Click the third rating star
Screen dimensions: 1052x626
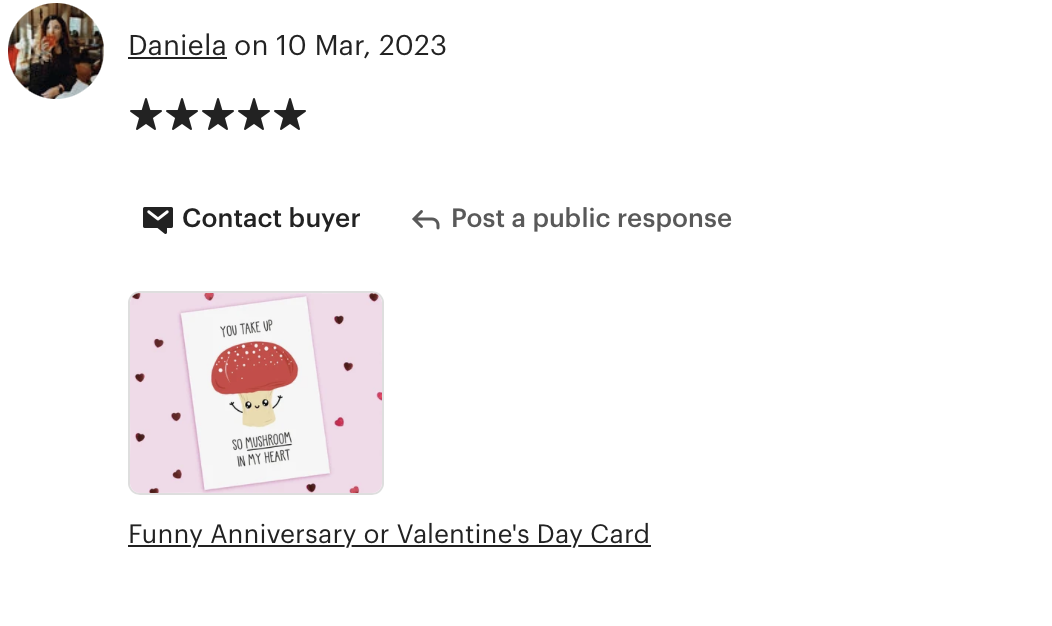(218, 114)
